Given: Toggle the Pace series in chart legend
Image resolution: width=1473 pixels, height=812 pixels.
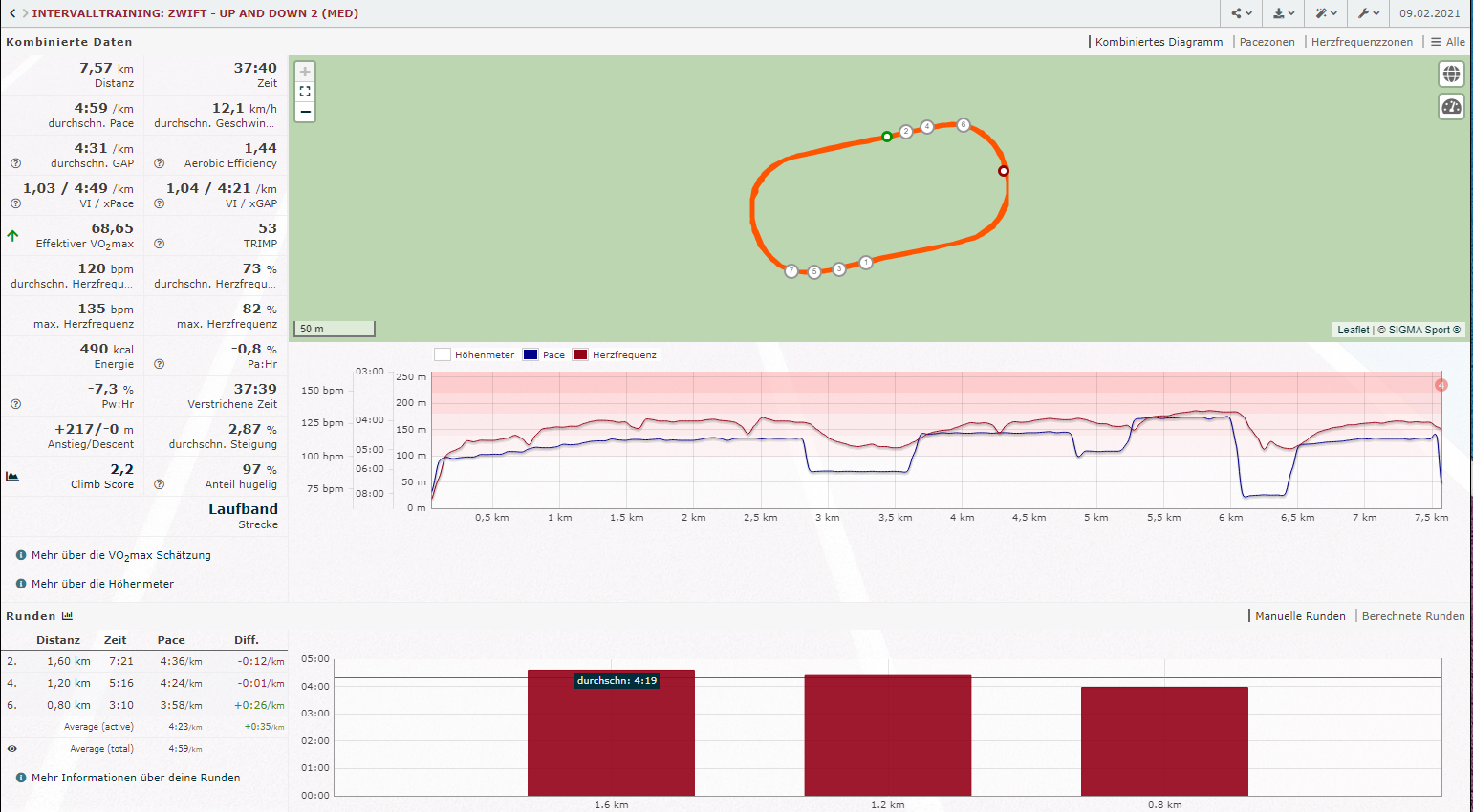Looking at the screenshot, I should click(x=544, y=354).
